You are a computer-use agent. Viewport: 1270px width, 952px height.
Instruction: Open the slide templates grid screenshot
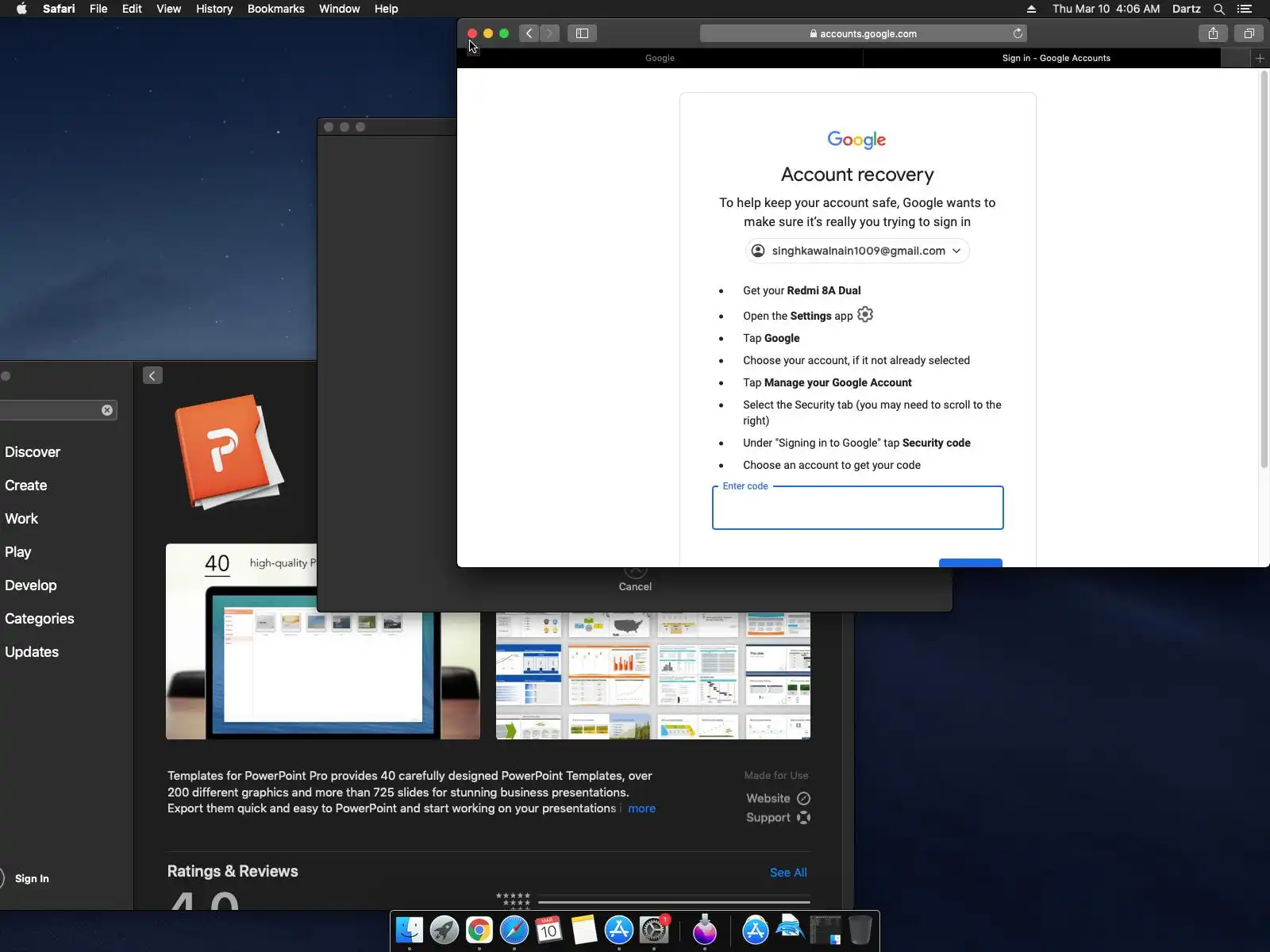[x=653, y=675]
